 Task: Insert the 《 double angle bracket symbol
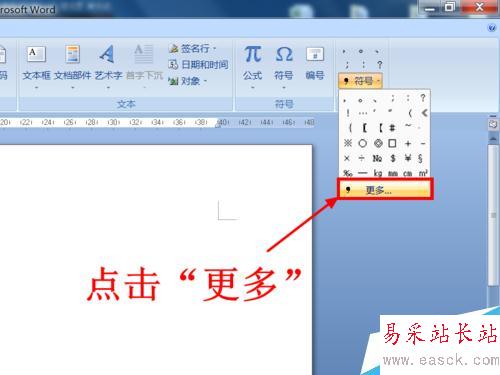coord(424,113)
